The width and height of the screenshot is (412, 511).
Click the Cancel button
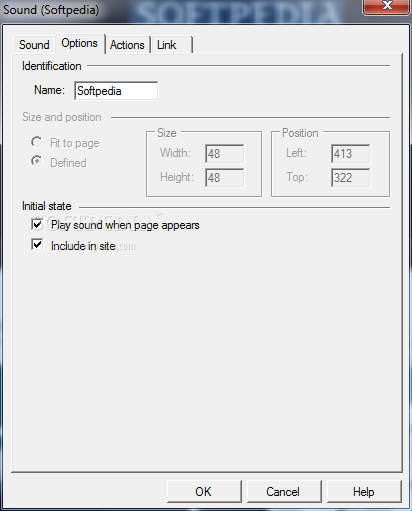point(284,492)
